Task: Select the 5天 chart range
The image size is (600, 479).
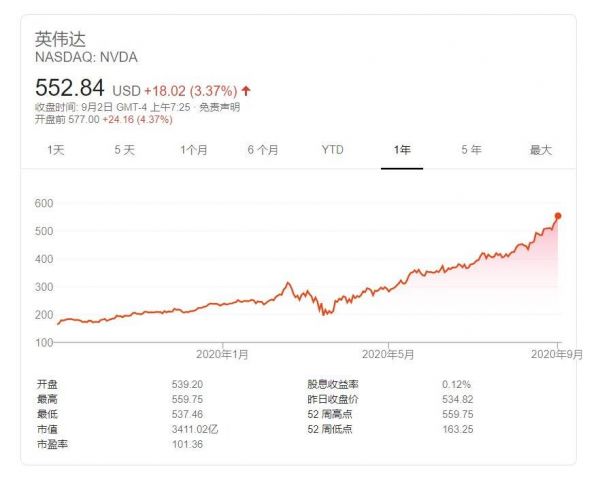Action: pos(124,150)
